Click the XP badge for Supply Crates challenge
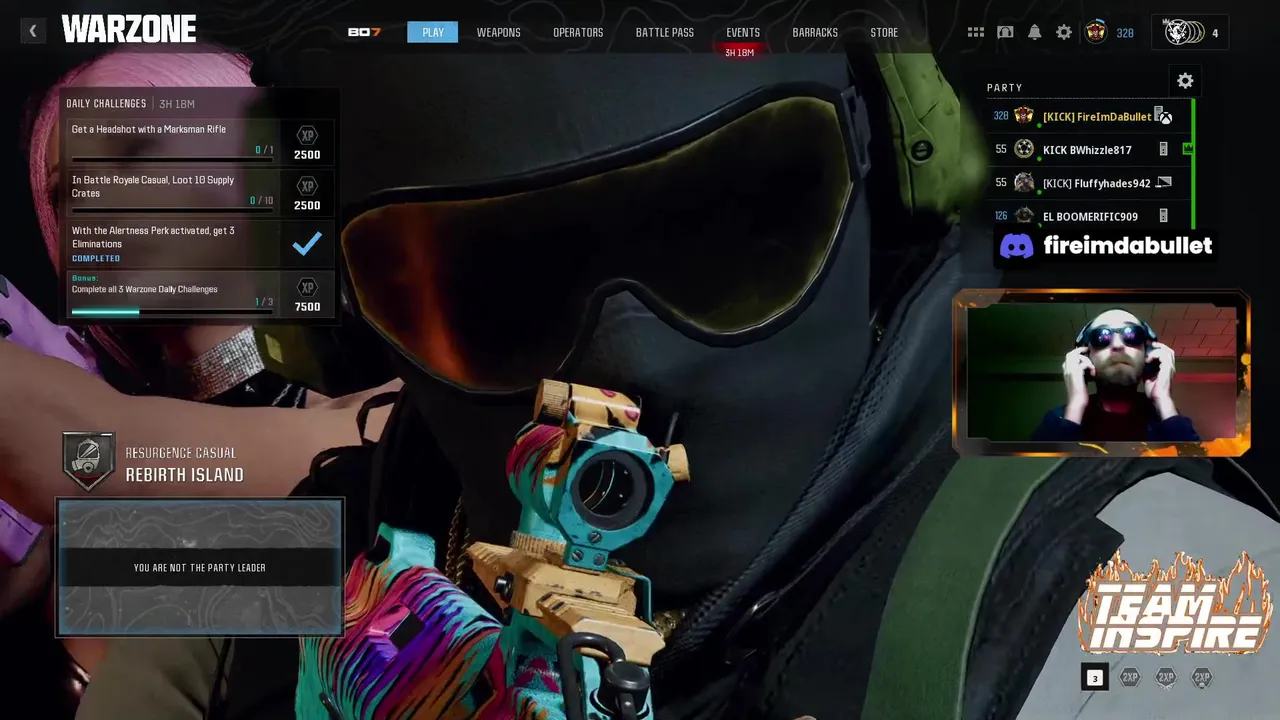The width and height of the screenshot is (1280, 720). (307, 186)
